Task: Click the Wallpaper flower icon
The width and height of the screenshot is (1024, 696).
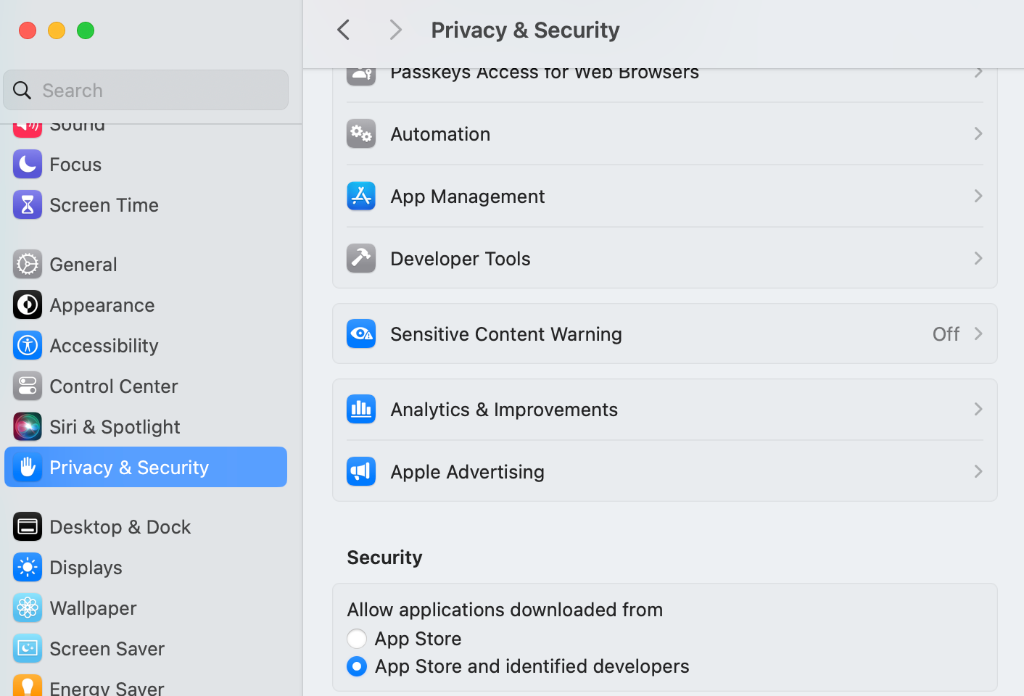Action: (27, 608)
